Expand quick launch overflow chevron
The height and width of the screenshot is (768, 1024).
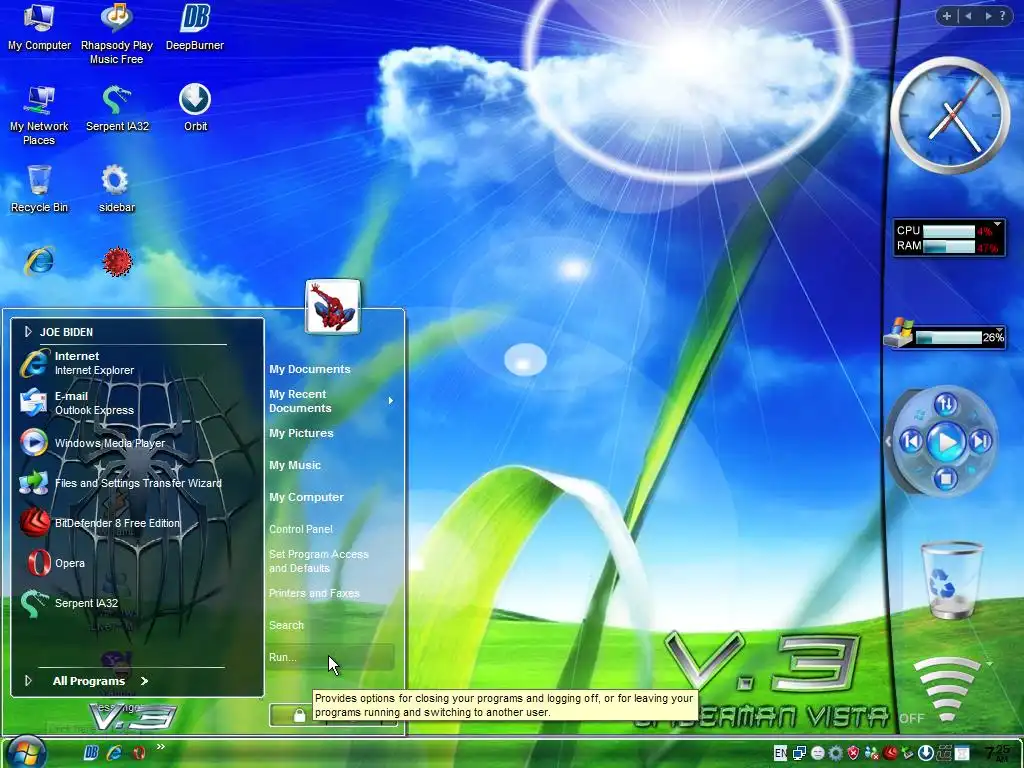pos(161,747)
